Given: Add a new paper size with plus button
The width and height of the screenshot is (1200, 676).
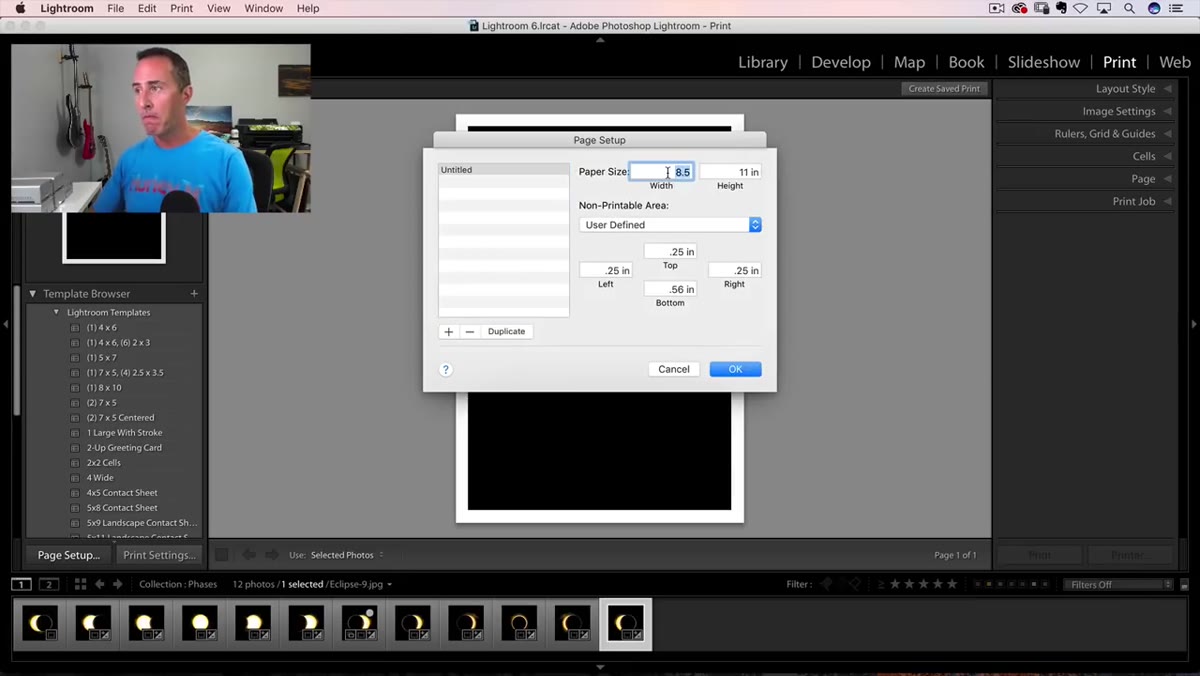Looking at the screenshot, I should click(448, 331).
